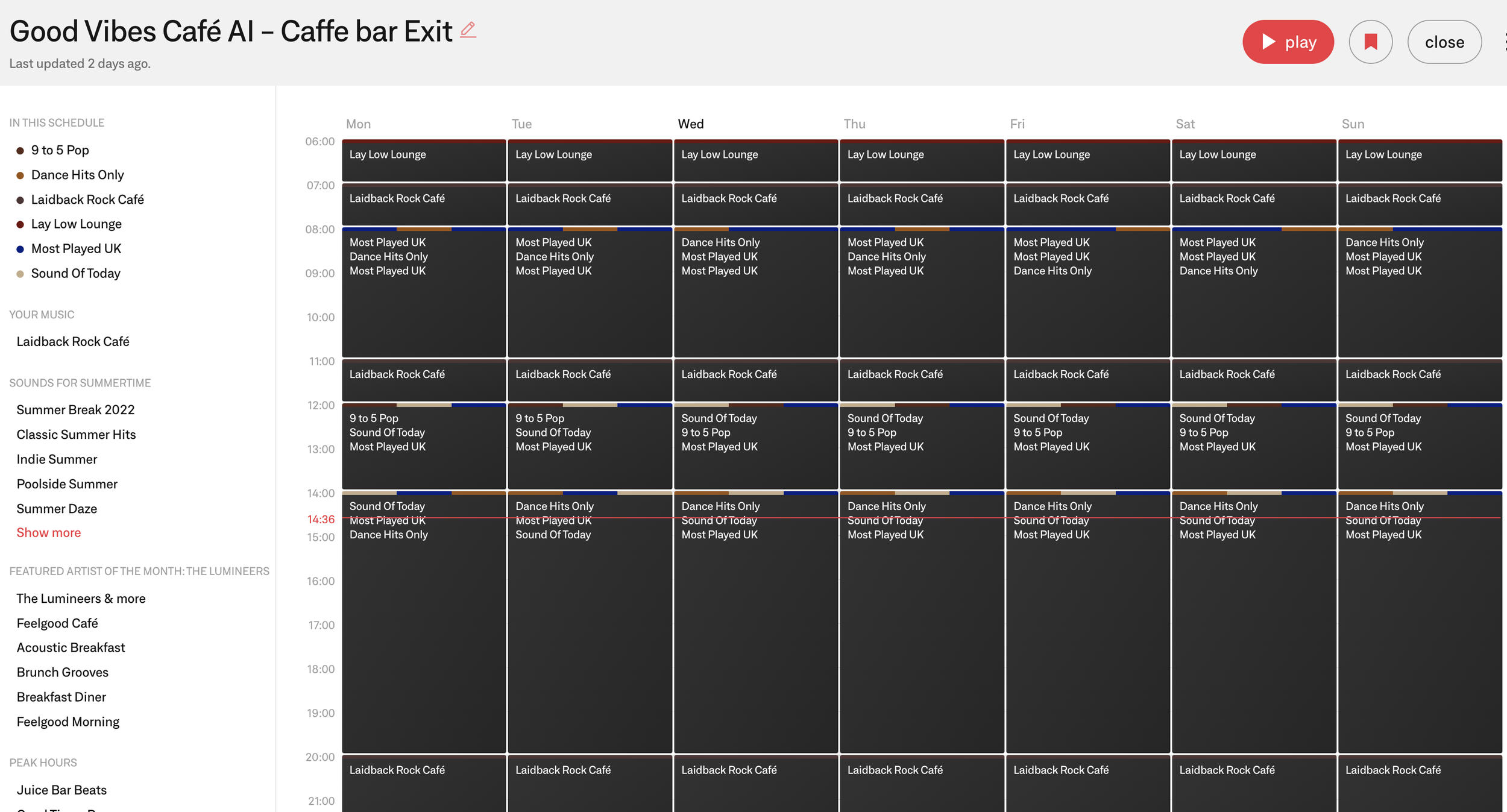The width and height of the screenshot is (1507, 812).
Task: Select Laidback Rock Café in schedule list
Action: click(x=87, y=200)
